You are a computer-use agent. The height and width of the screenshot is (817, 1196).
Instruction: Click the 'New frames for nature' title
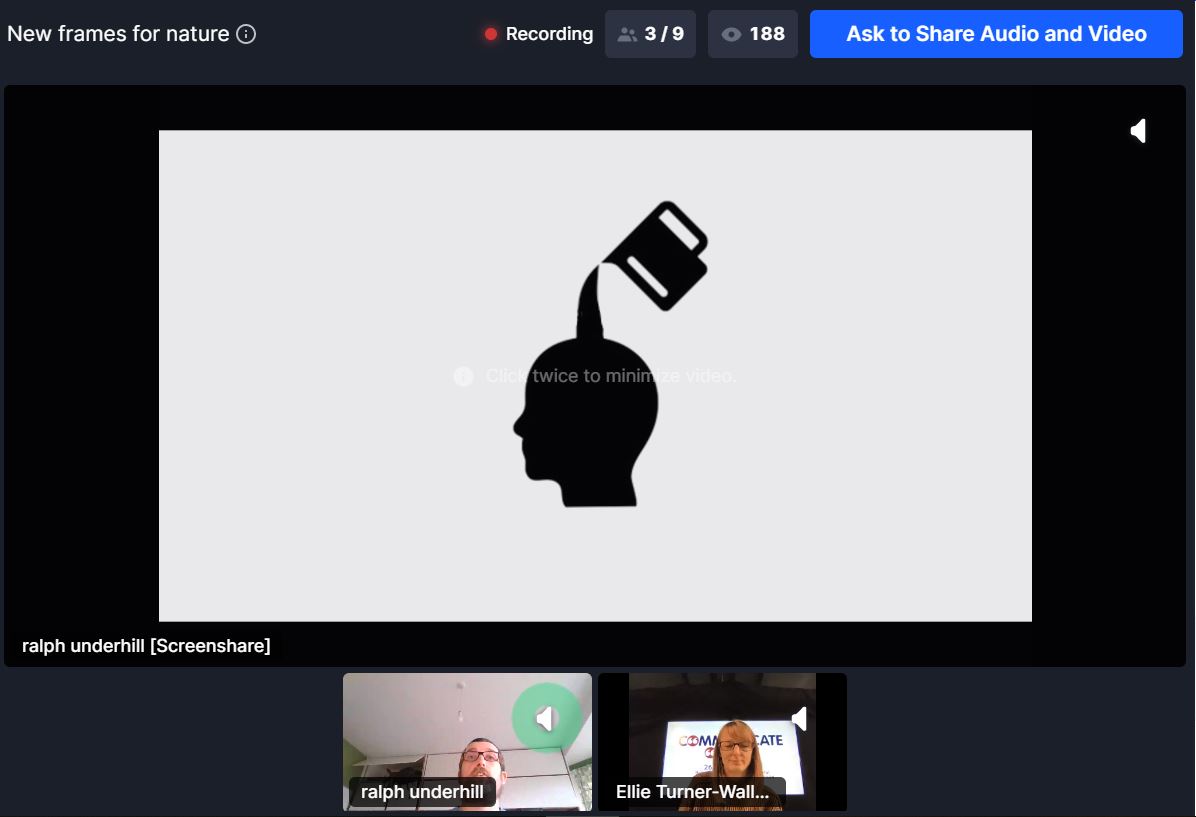tap(118, 34)
